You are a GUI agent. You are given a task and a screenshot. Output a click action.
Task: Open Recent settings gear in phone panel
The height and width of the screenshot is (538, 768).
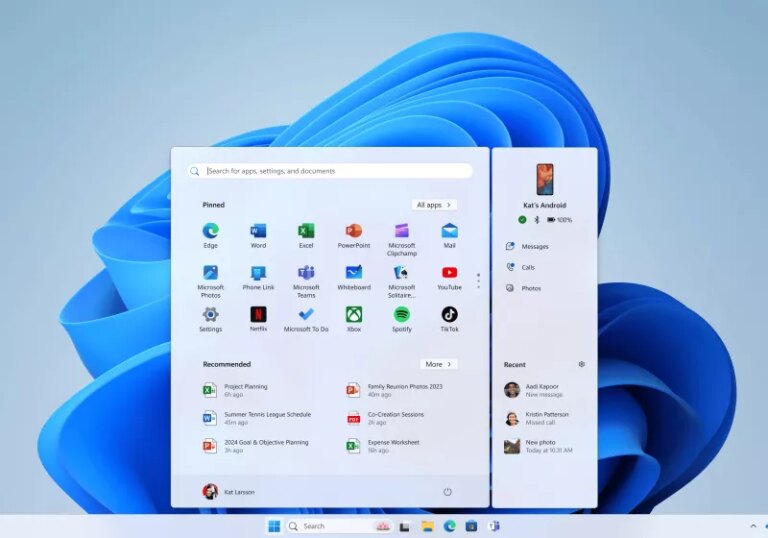tap(582, 365)
